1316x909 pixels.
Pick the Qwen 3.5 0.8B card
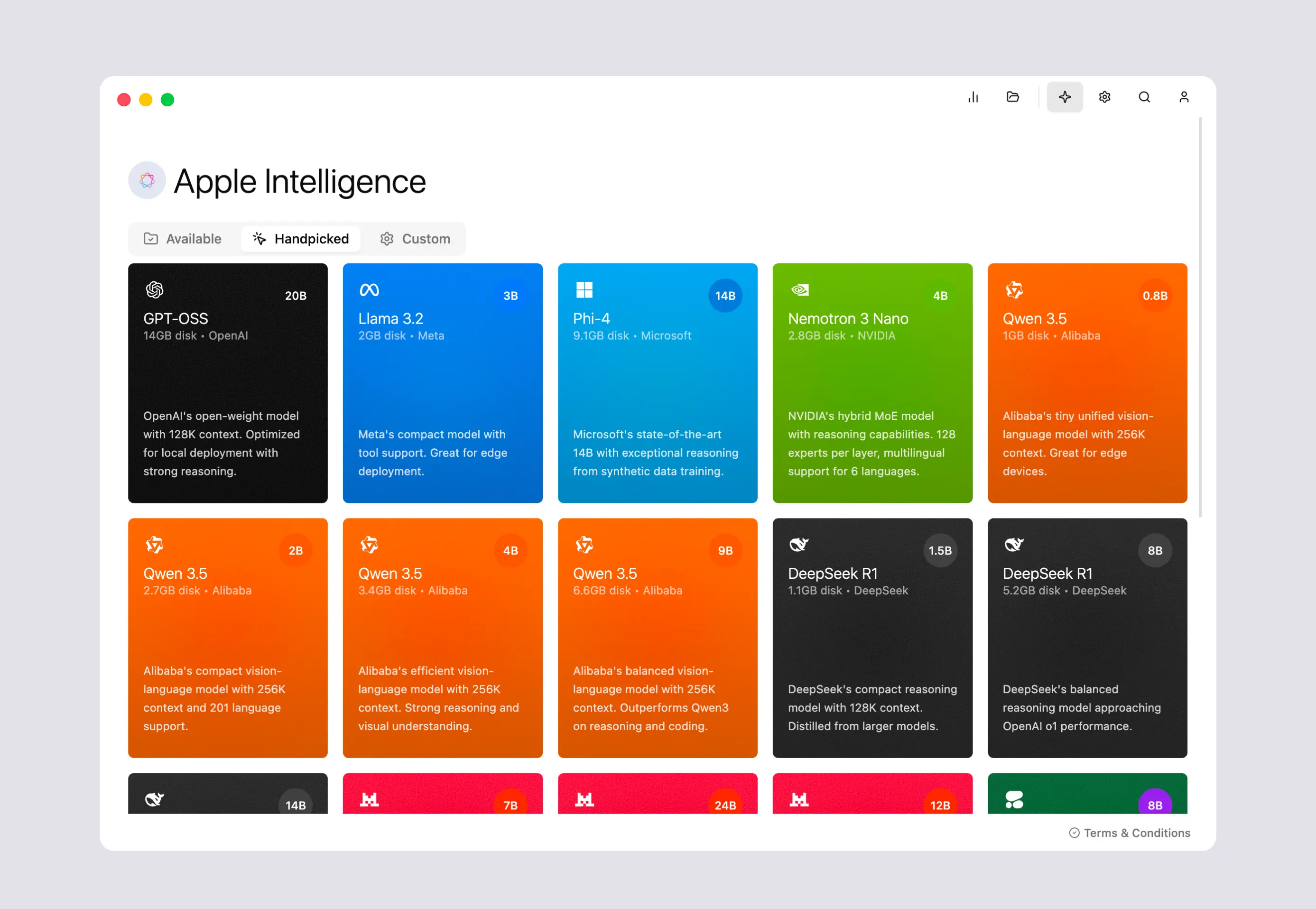coord(1086,383)
